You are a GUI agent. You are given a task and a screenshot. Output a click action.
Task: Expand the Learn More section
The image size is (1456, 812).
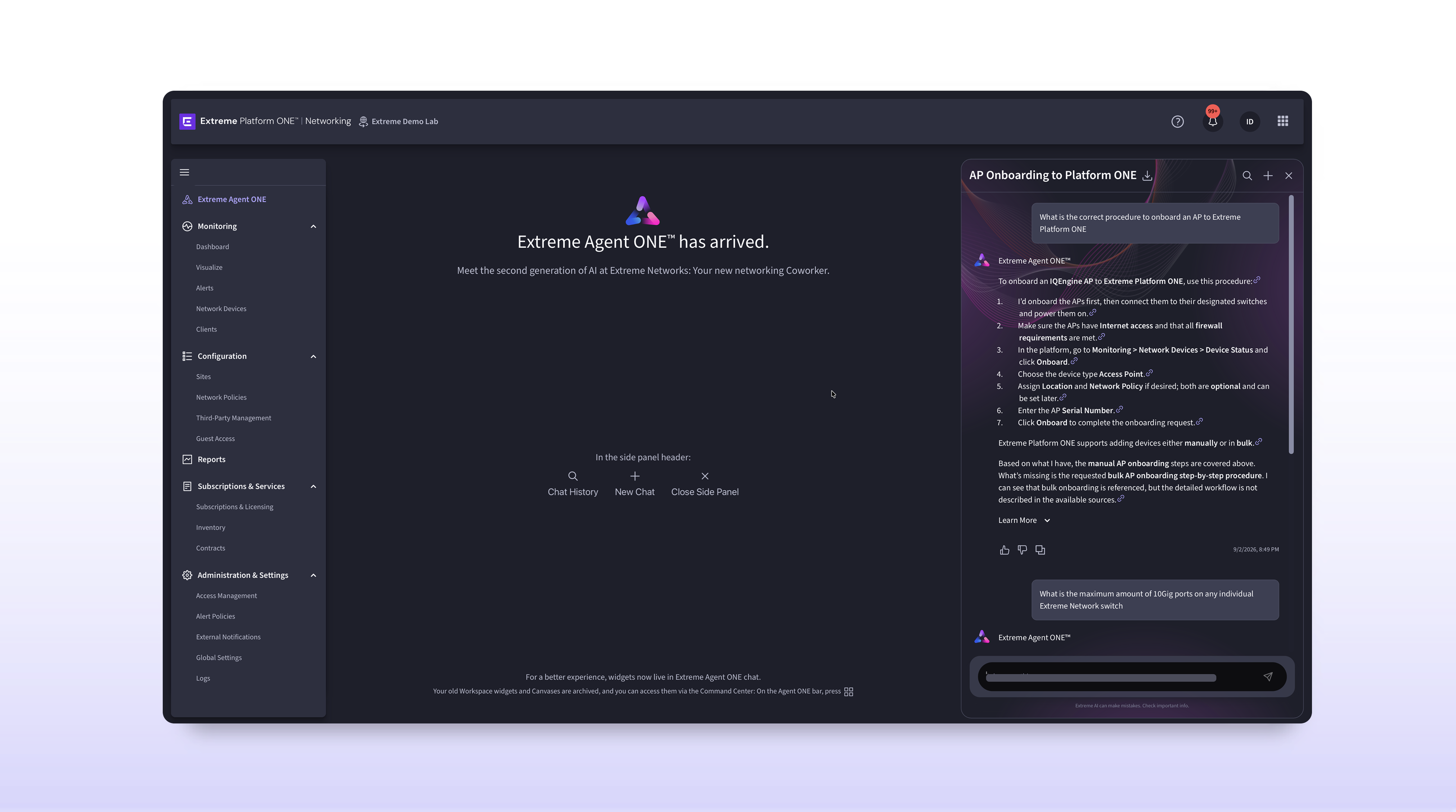pyautogui.click(x=1024, y=520)
